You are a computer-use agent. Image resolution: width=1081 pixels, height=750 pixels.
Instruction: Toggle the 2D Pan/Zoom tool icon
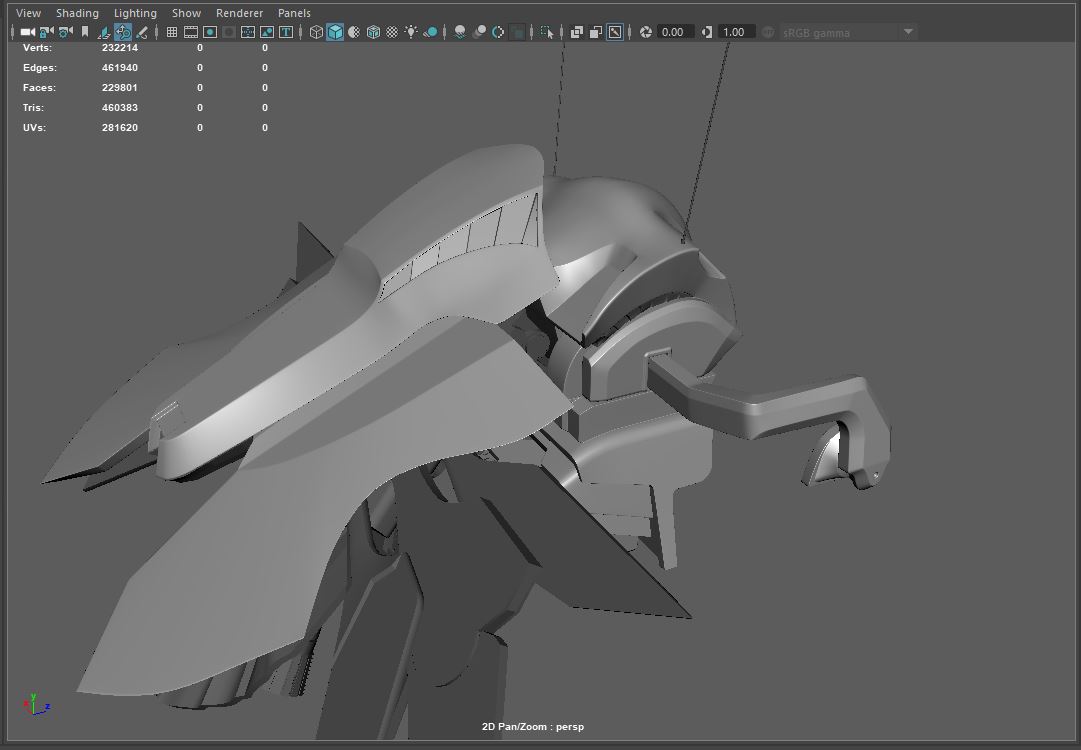click(x=122, y=32)
